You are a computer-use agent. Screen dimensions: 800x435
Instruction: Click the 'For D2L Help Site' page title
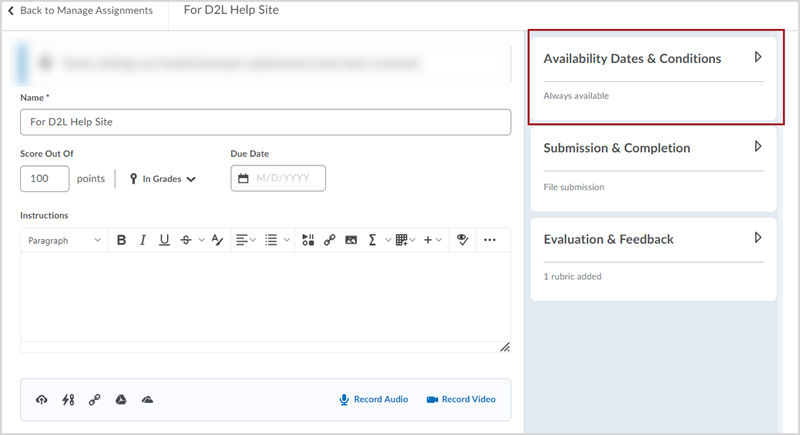click(x=231, y=10)
